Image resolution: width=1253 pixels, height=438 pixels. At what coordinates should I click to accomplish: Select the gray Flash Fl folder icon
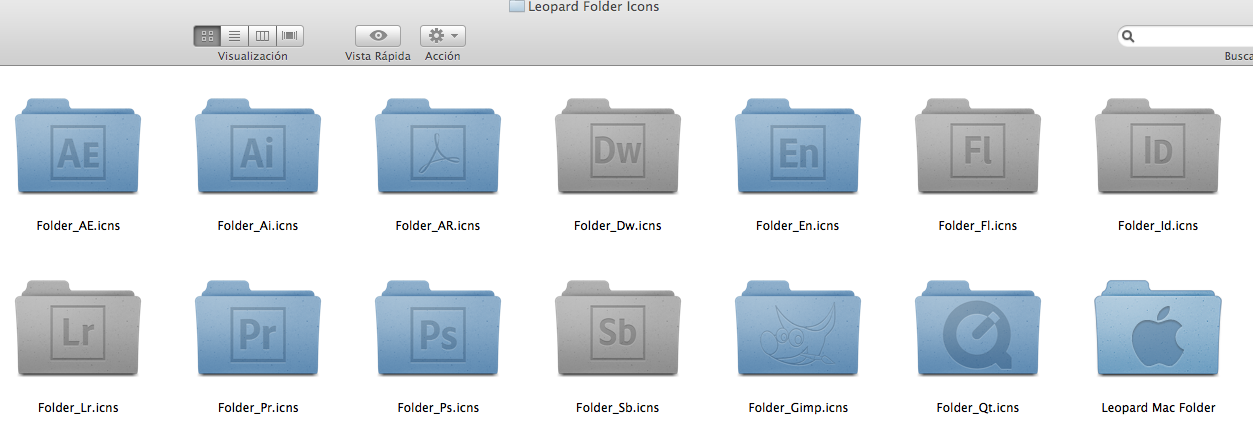[978, 146]
